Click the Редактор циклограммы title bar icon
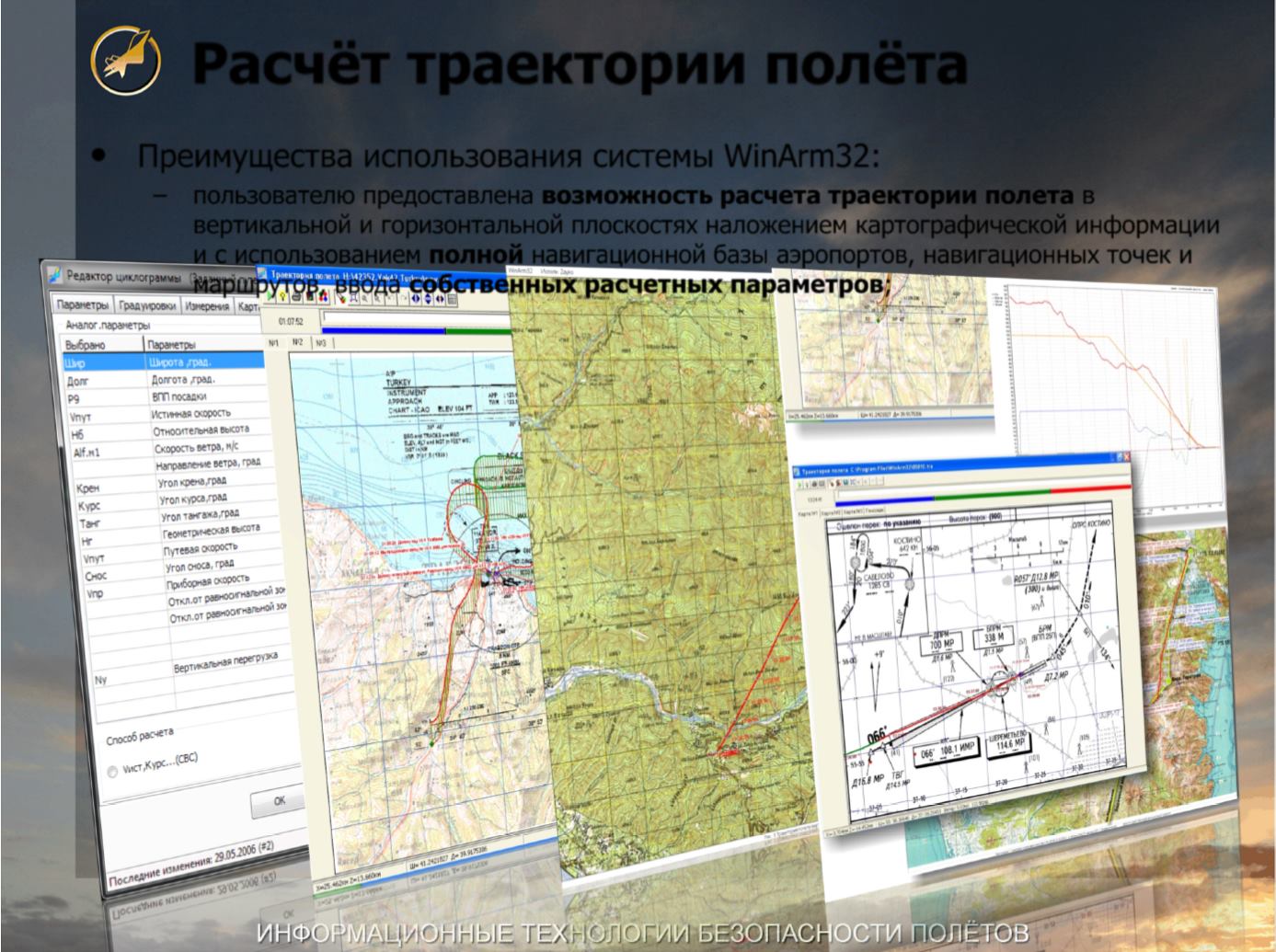 point(56,275)
